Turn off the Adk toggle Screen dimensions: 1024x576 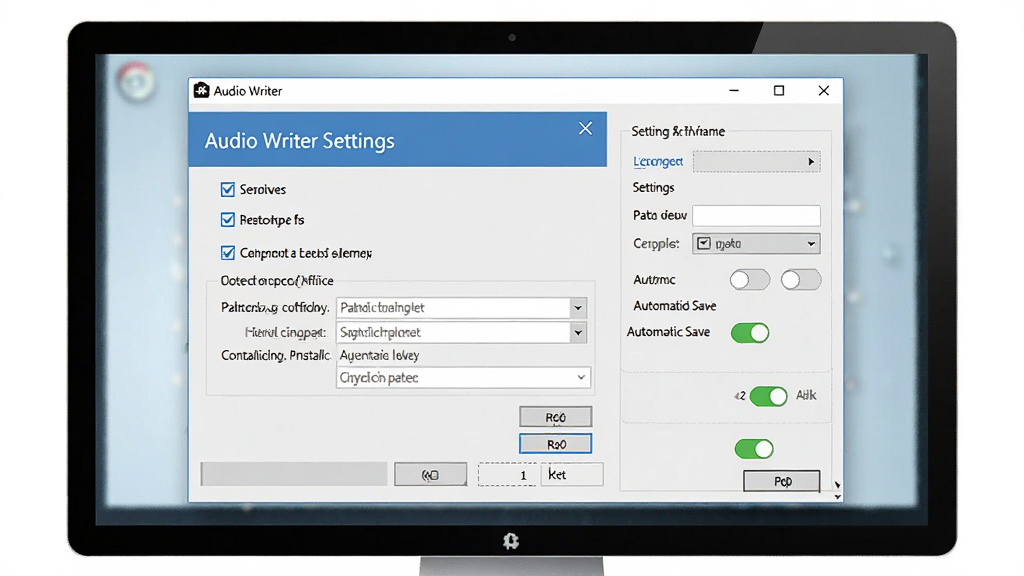(x=769, y=396)
